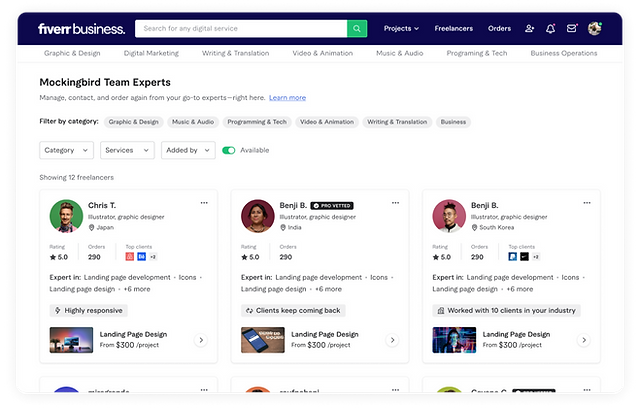This screenshot has height=408, width=640.
Task: Click the Mockingbird Team Experts heading
Action: pos(105,82)
